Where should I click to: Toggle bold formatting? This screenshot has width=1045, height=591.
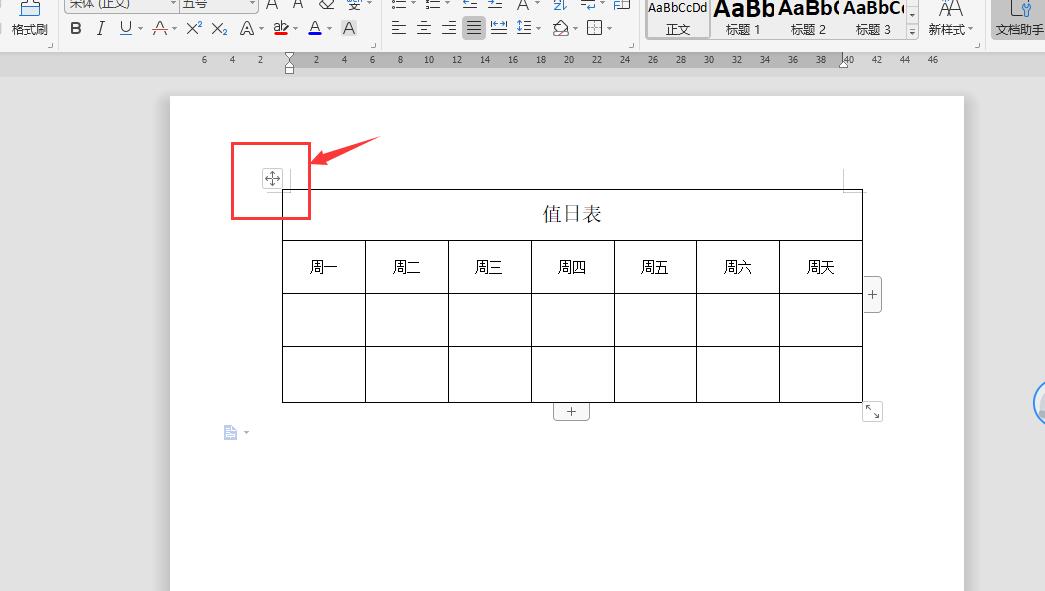(x=76, y=28)
